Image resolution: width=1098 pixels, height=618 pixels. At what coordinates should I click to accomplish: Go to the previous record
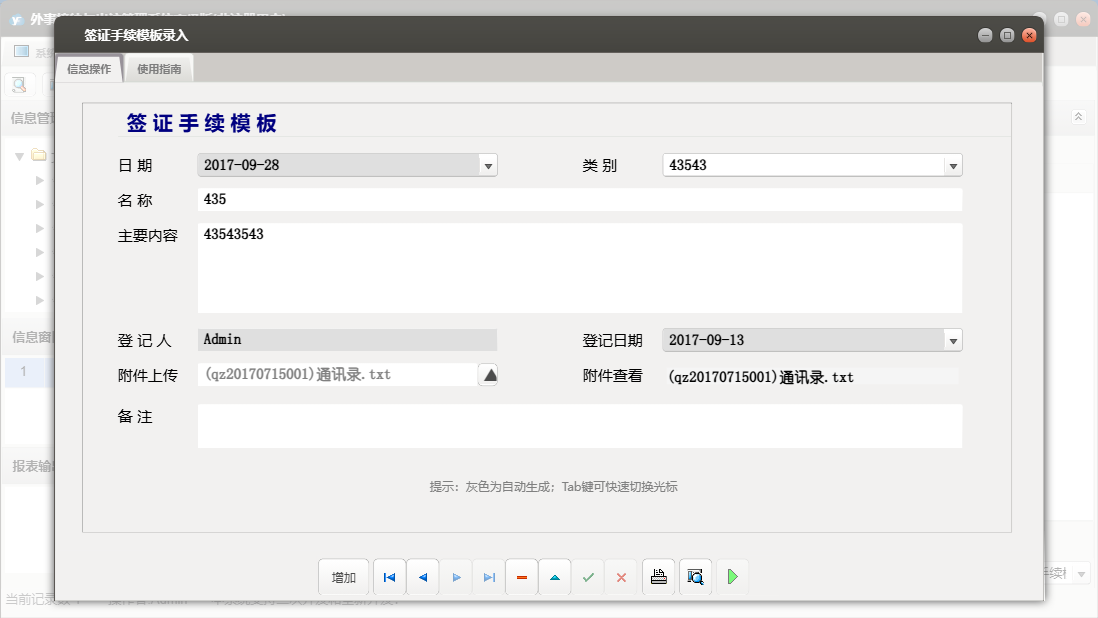(422, 577)
